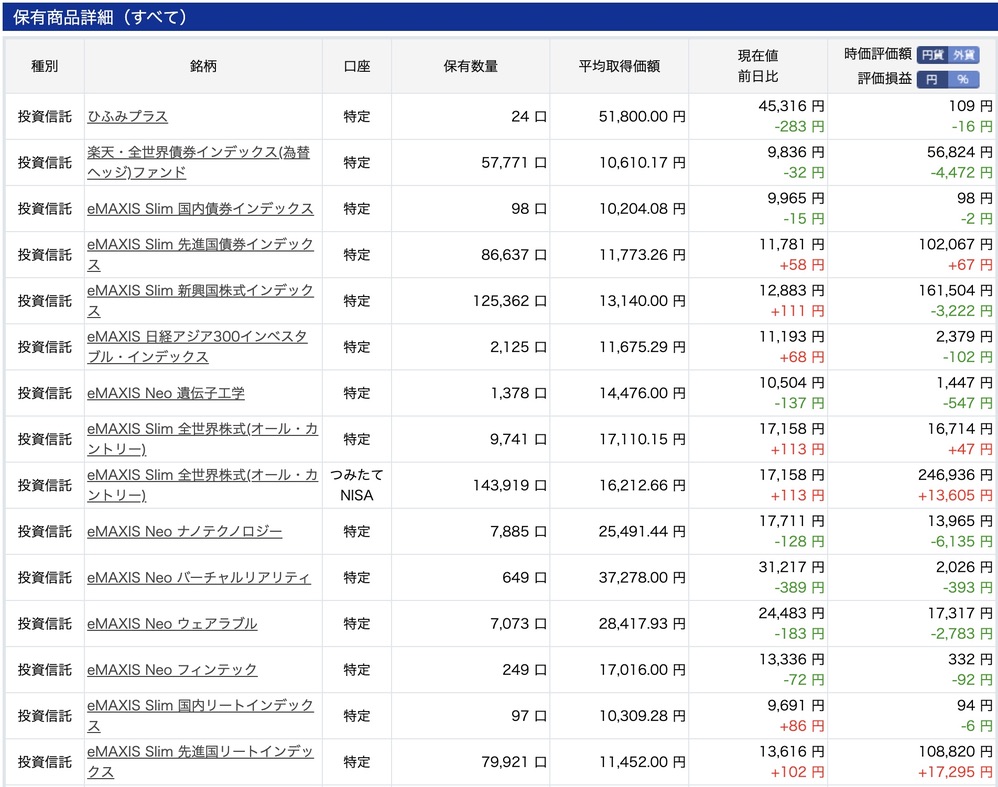Select average price 10,610.17 円
The width and height of the screenshot is (998, 787).
pyautogui.click(x=642, y=162)
